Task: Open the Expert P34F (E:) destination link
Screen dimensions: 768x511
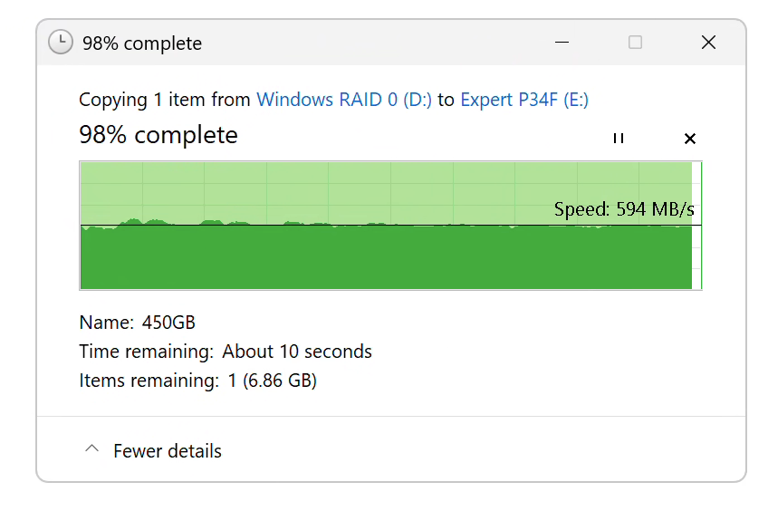Action: pyautogui.click(x=524, y=99)
